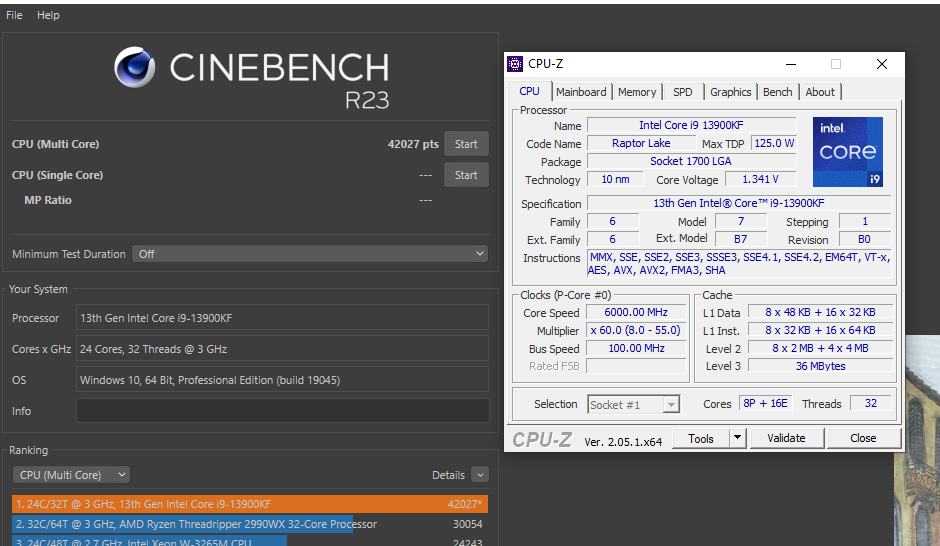Screen dimensions: 940x546
Task: Start the CPU Multi Core test
Action: (x=466, y=144)
